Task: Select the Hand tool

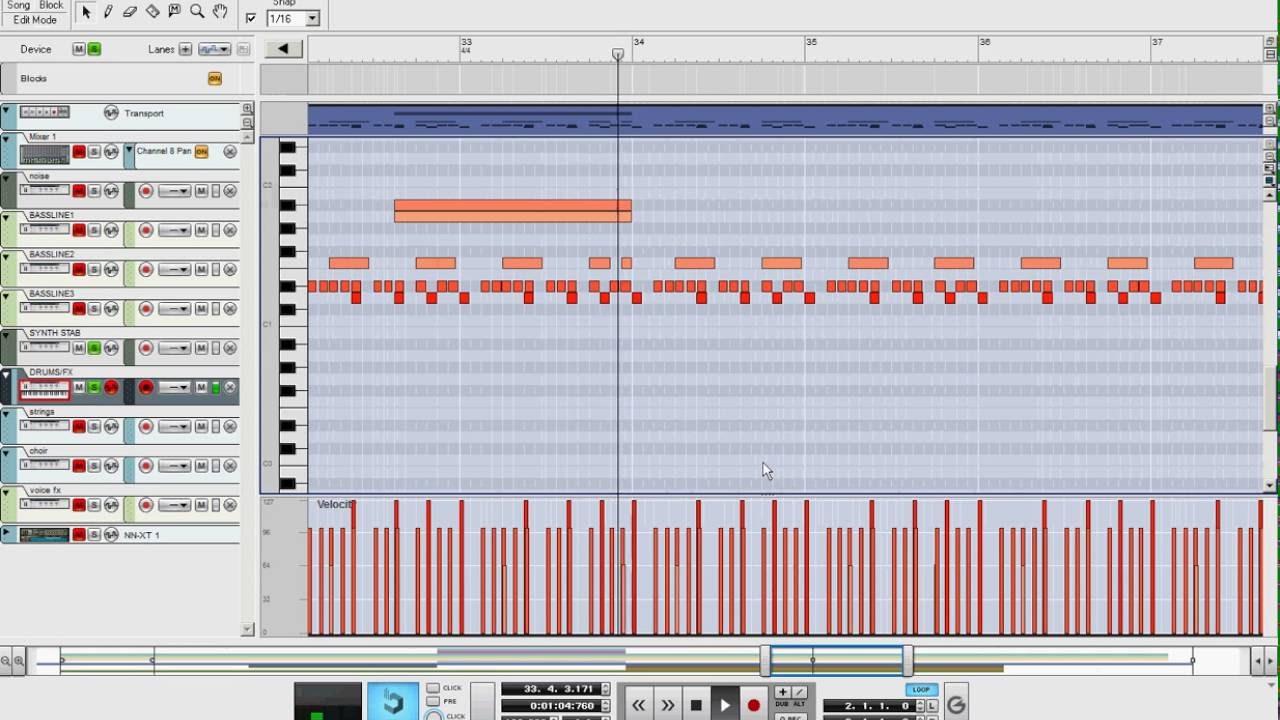Action: pyautogui.click(x=220, y=11)
